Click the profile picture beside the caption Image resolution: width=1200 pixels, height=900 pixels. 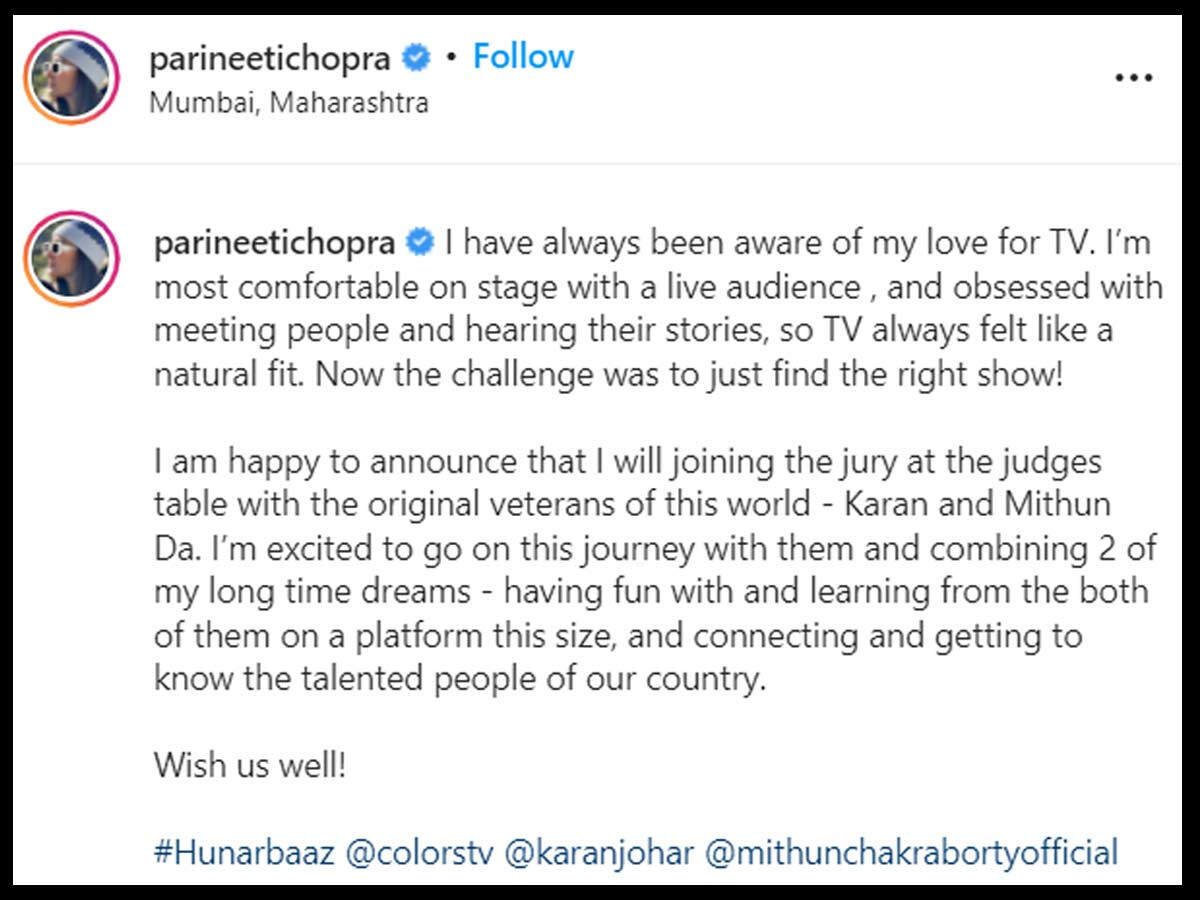[72, 258]
